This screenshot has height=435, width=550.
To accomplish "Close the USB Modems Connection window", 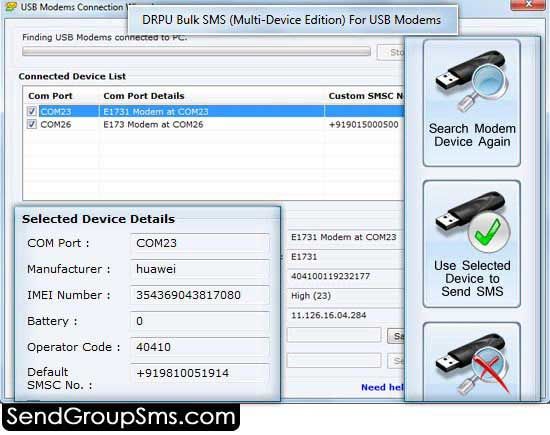I will click(x=529, y=4).
